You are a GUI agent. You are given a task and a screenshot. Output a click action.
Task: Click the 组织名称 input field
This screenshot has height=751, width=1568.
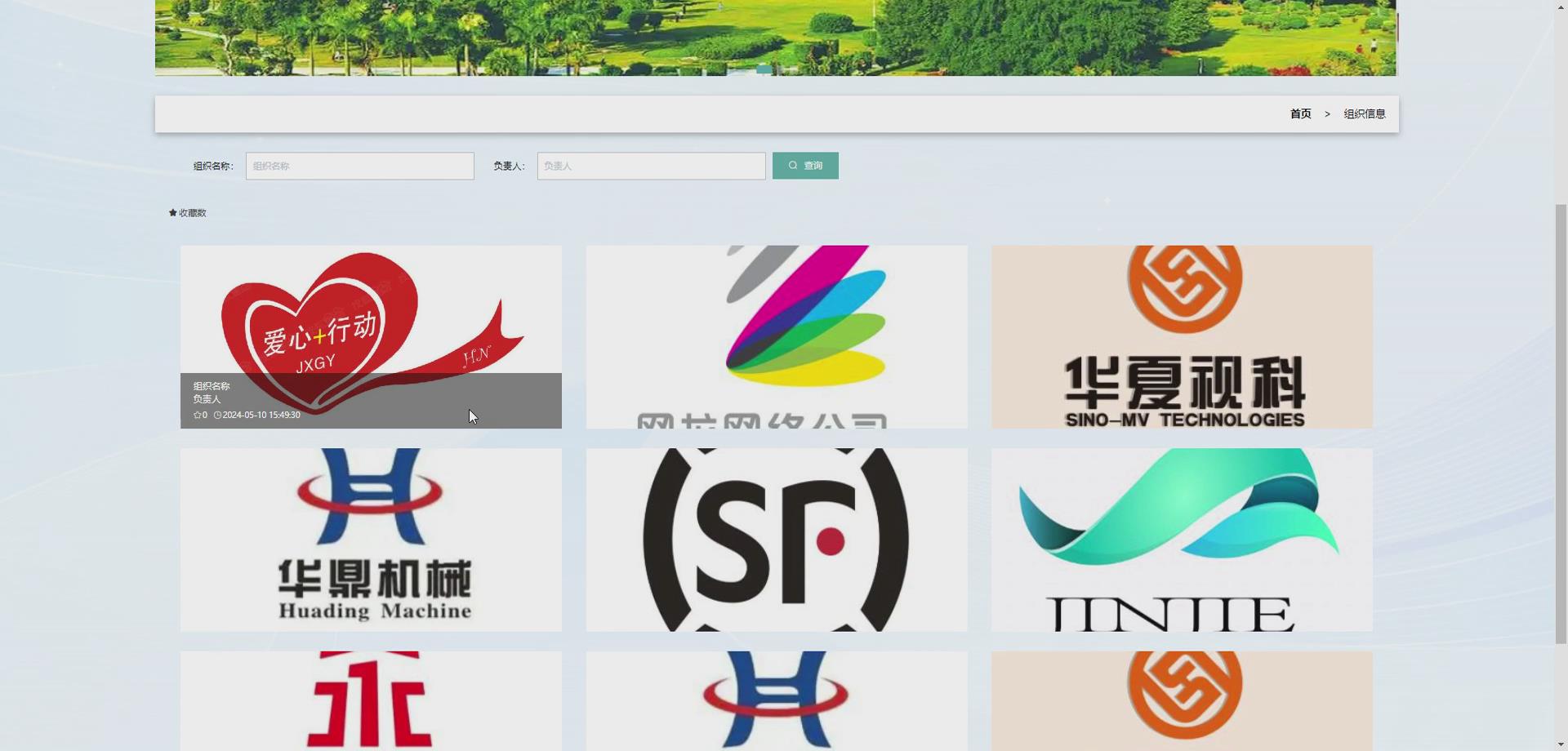359,165
